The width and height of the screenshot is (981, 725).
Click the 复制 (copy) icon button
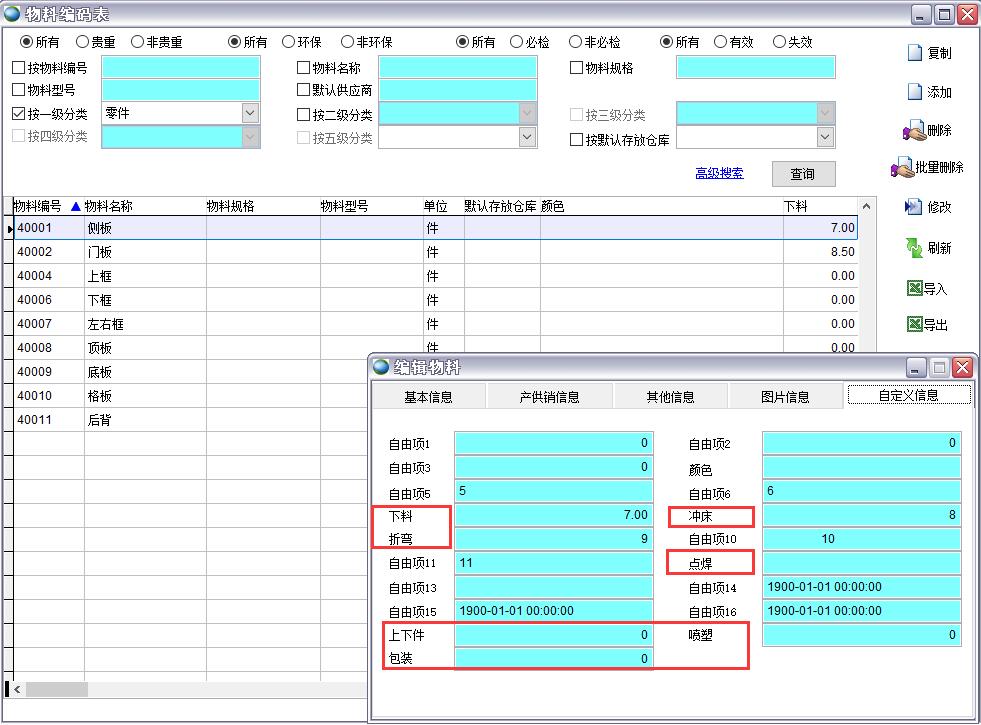[x=915, y=53]
